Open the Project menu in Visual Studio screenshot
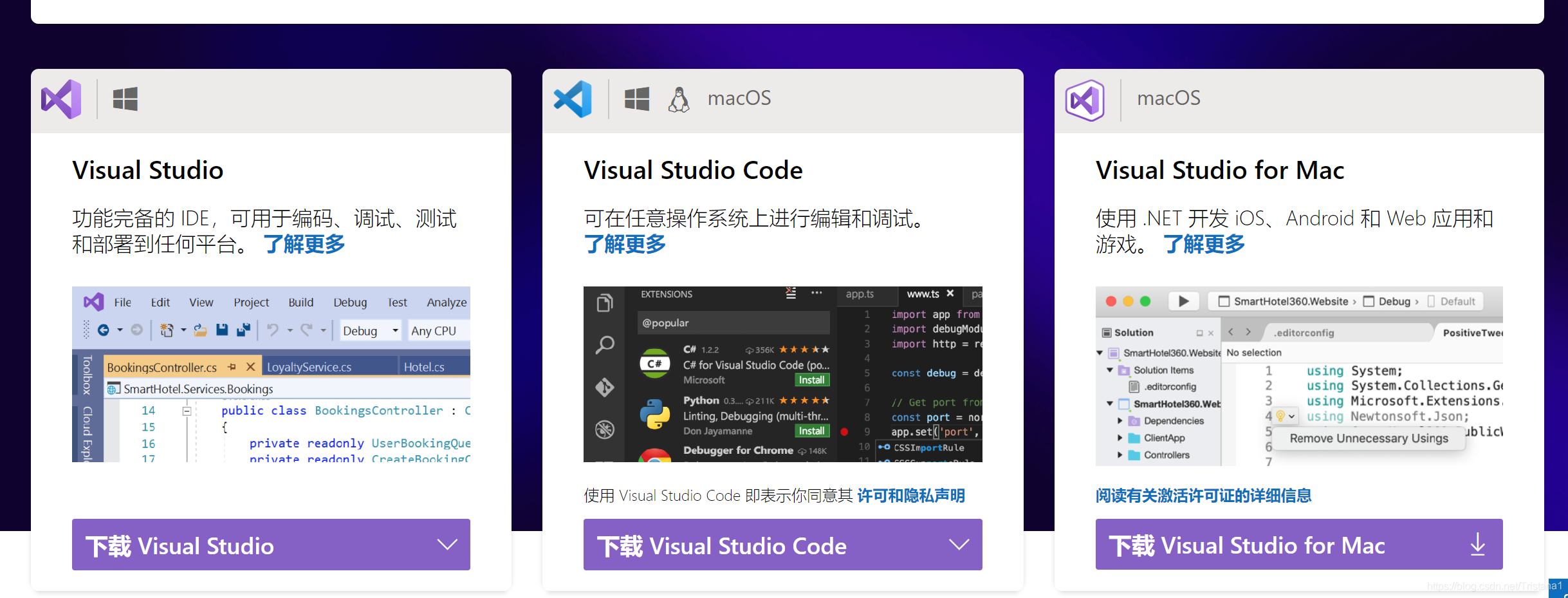 click(251, 303)
